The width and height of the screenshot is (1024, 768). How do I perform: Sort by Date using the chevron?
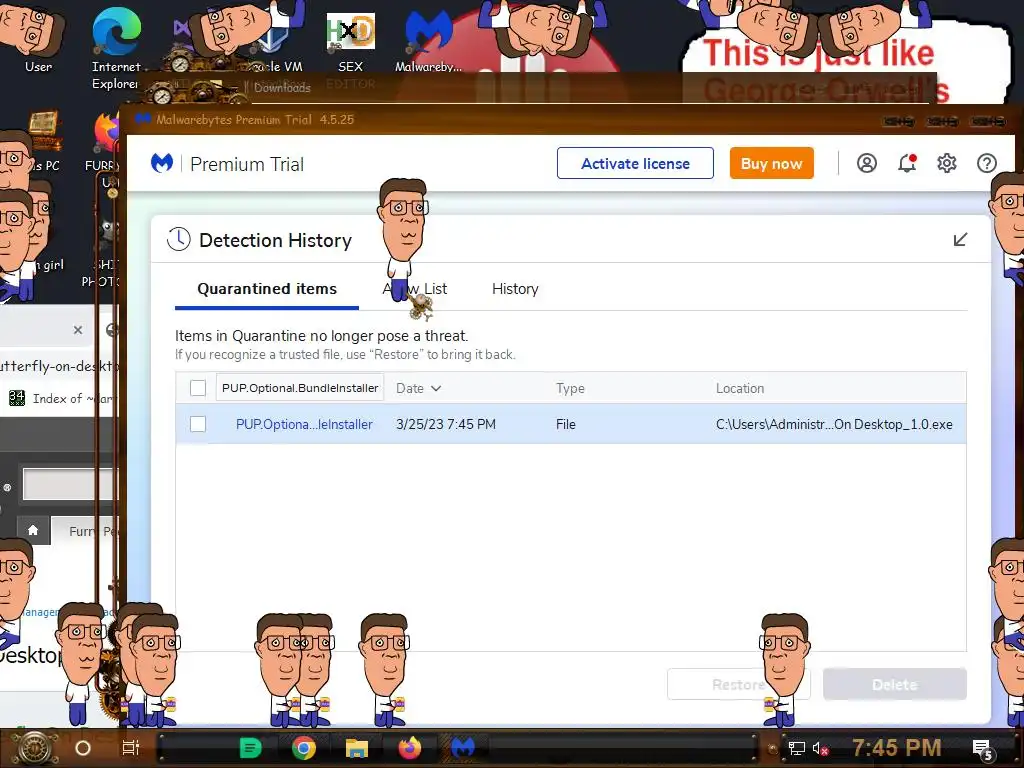436,388
